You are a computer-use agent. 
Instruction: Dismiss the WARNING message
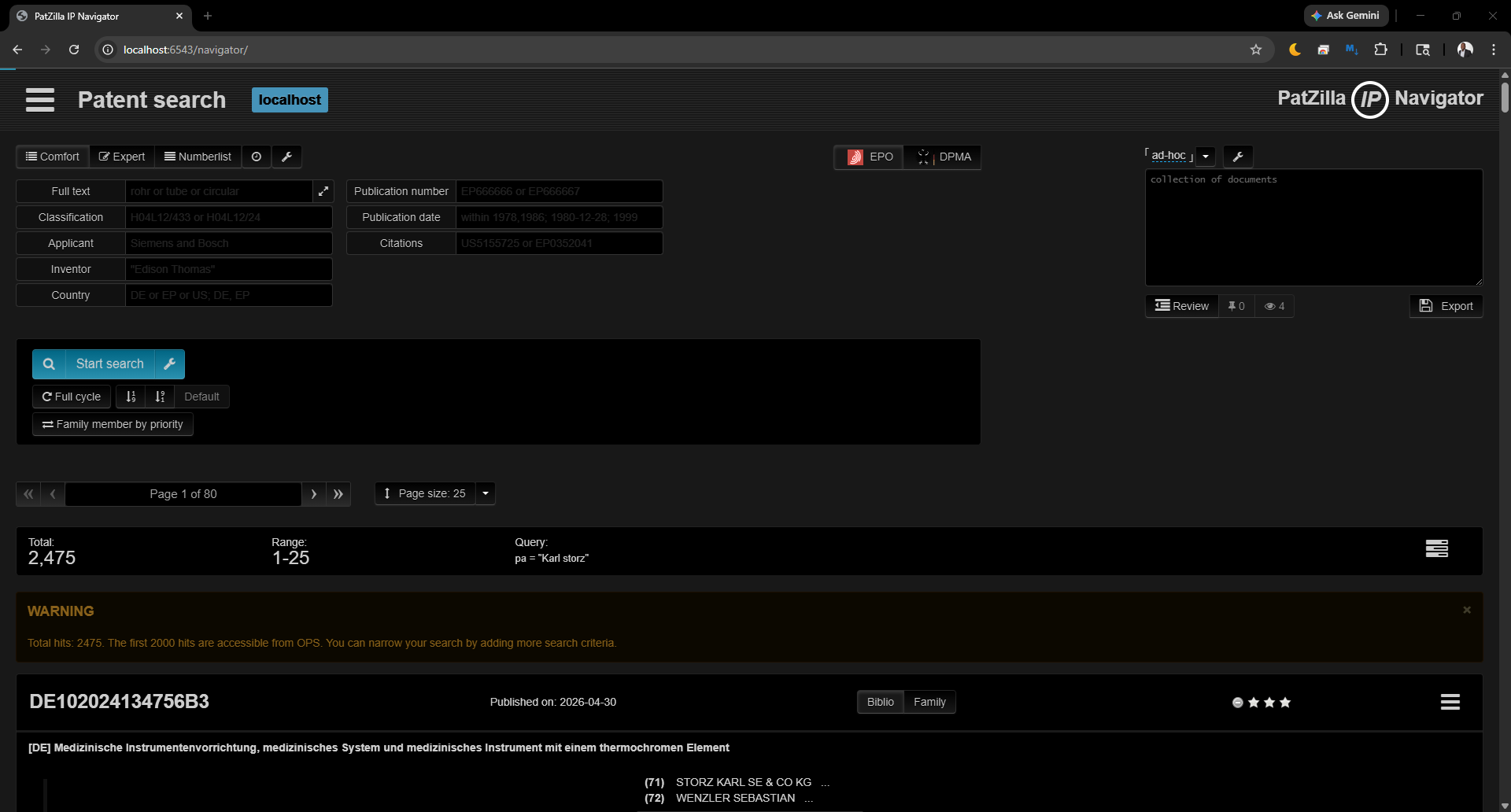tap(1467, 610)
